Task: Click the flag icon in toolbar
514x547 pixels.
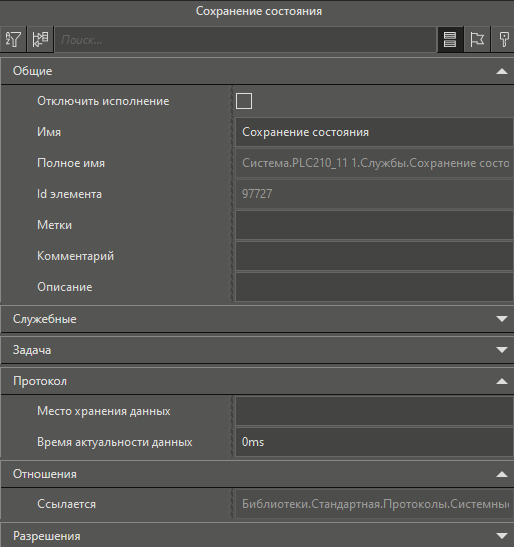Action: [x=477, y=39]
